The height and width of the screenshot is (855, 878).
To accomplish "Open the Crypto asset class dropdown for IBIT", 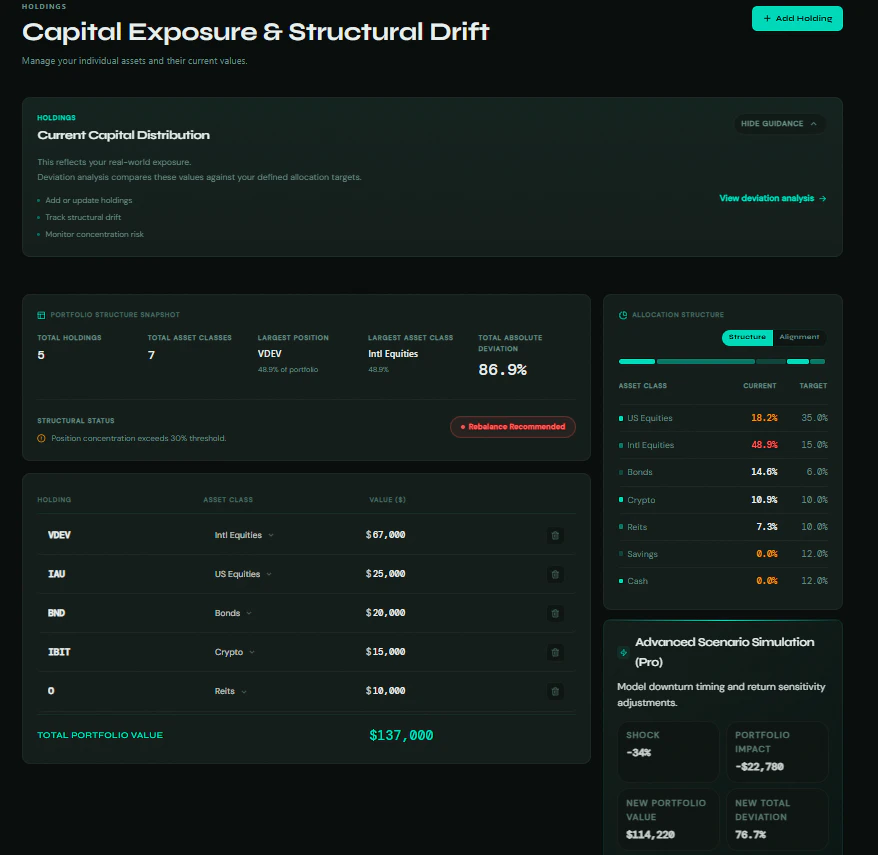I will pos(234,652).
